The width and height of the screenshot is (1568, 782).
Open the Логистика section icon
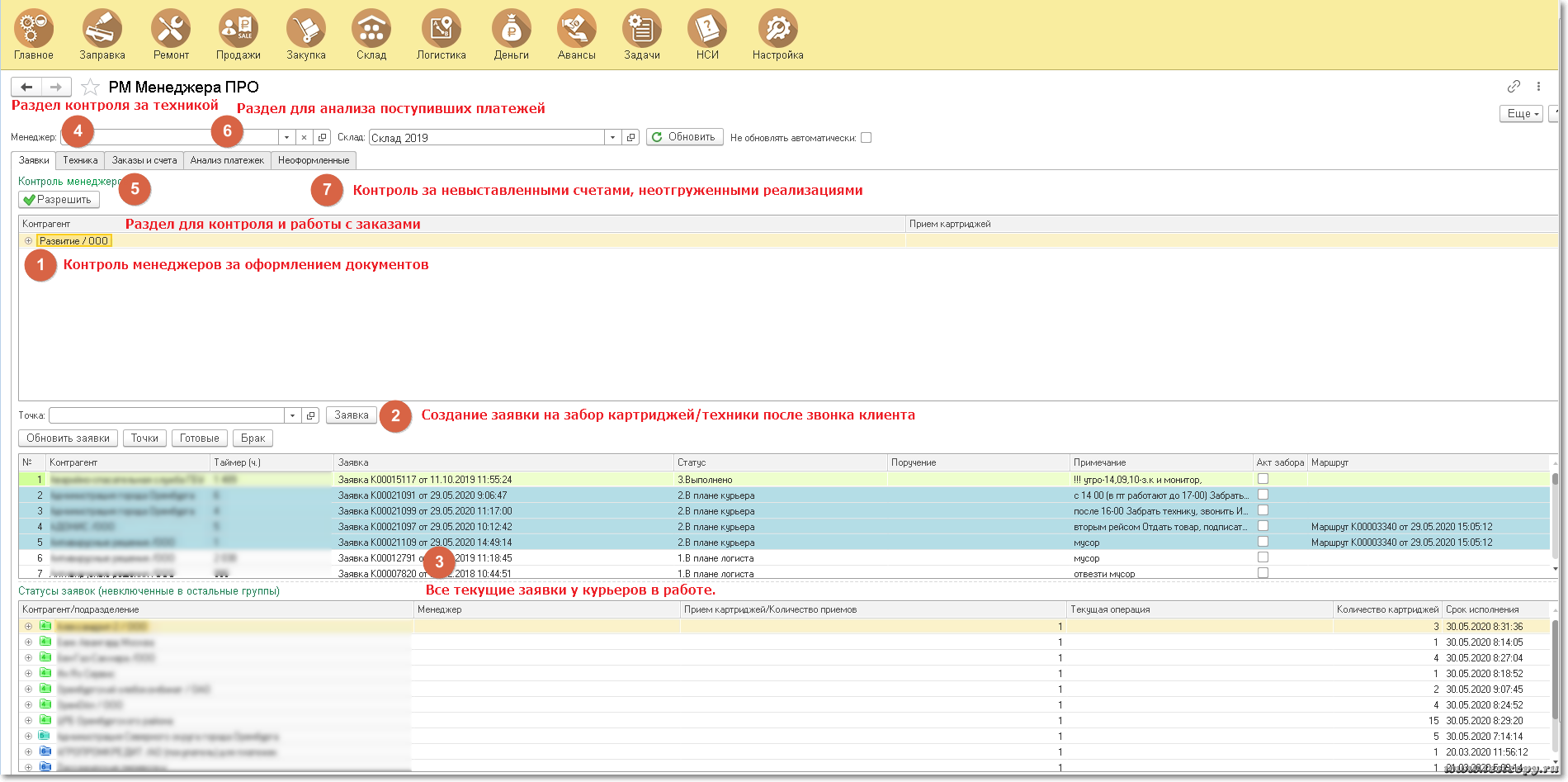click(x=441, y=29)
